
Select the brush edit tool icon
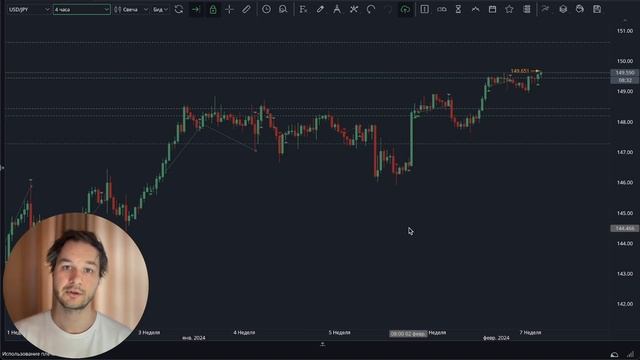tap(320, 9)
